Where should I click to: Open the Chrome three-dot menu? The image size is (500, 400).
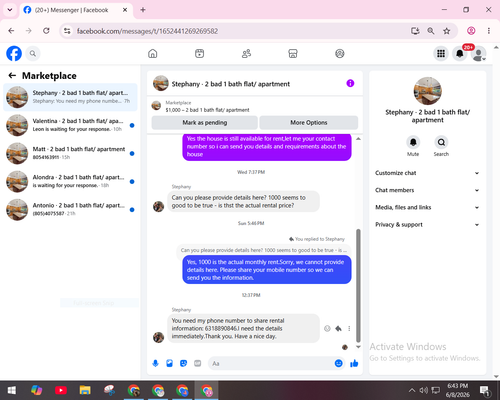tap(489, 31)
